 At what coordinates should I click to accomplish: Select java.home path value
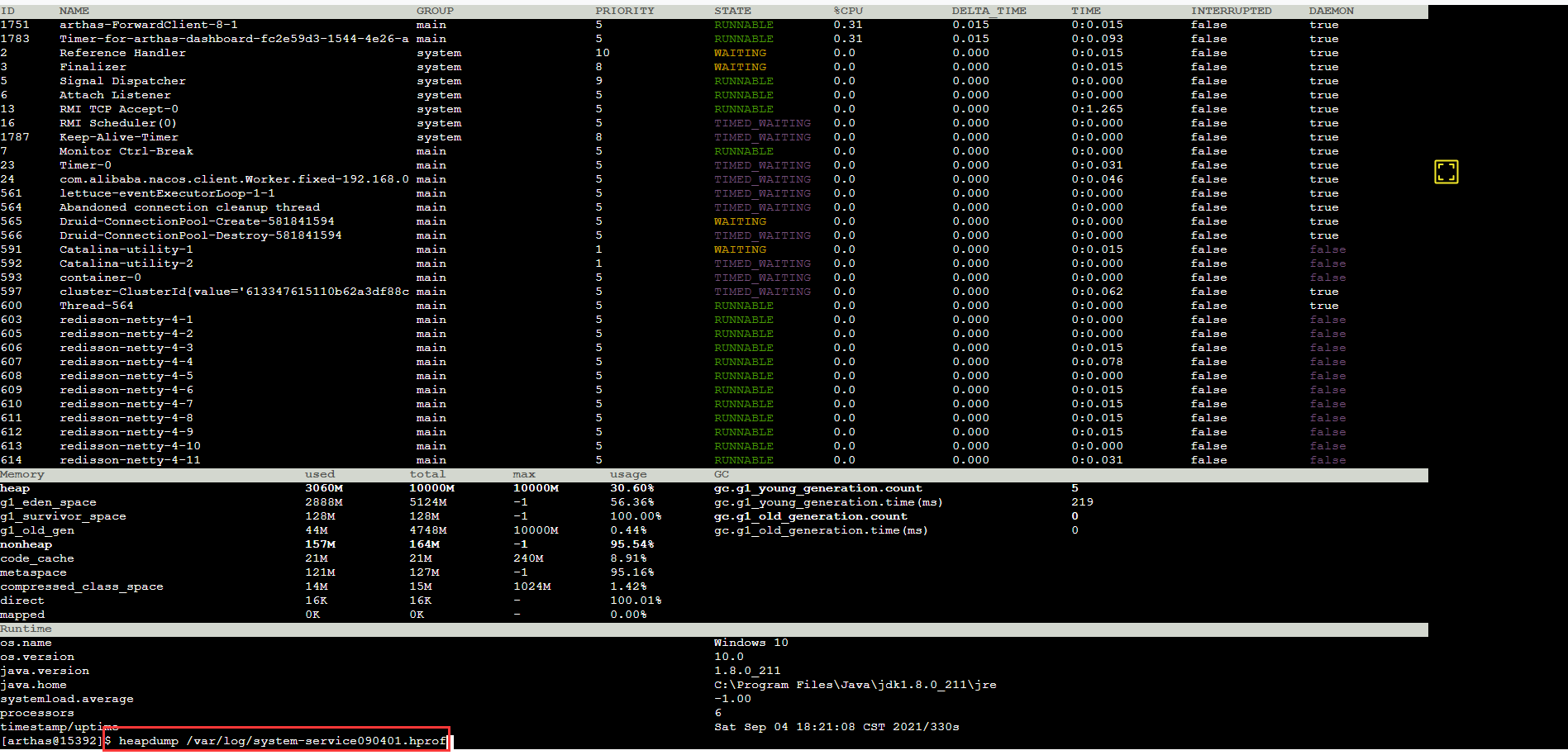(x=855, y=685)
